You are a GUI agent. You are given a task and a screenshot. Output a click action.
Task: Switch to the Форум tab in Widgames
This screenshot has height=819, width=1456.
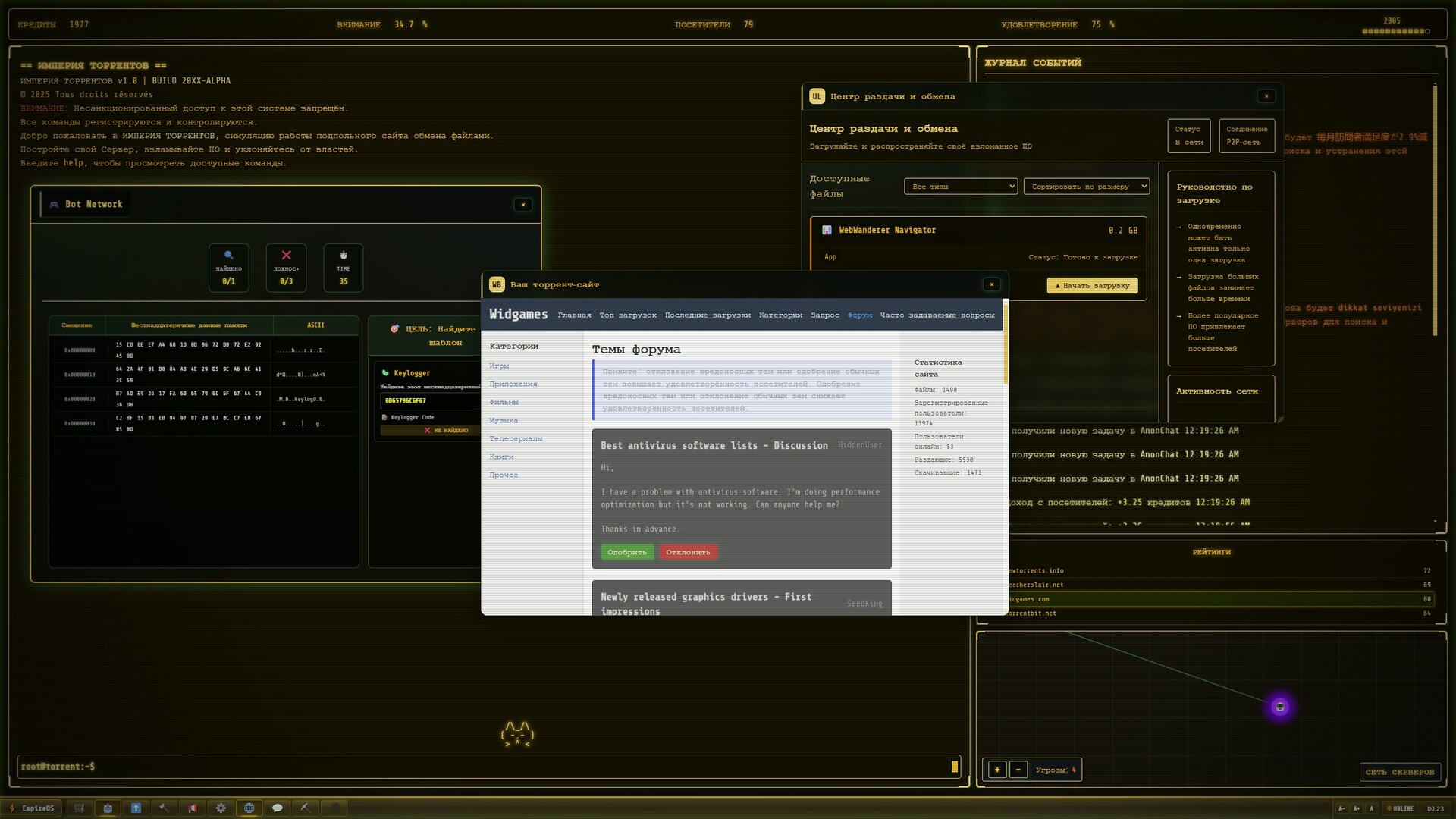coord(861,315)
